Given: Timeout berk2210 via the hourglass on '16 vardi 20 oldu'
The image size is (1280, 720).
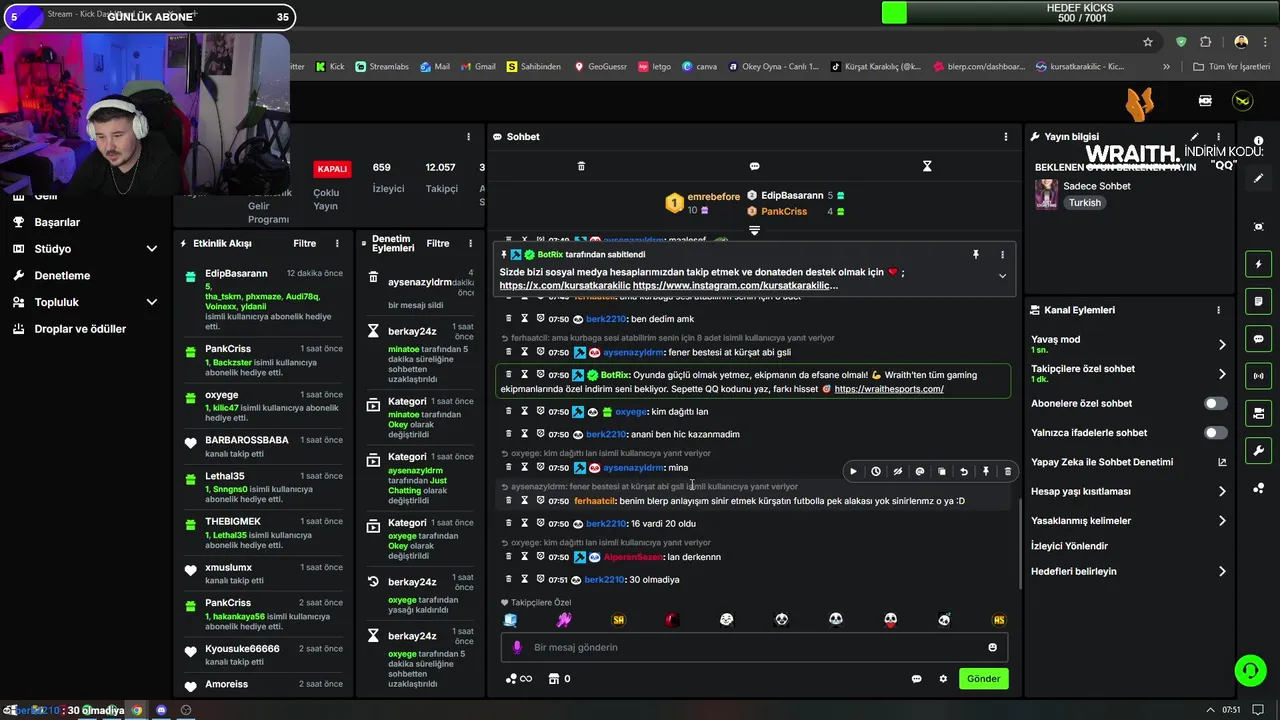Looking at the screenshot, I should pyautogui.click(x=525, y=523).
